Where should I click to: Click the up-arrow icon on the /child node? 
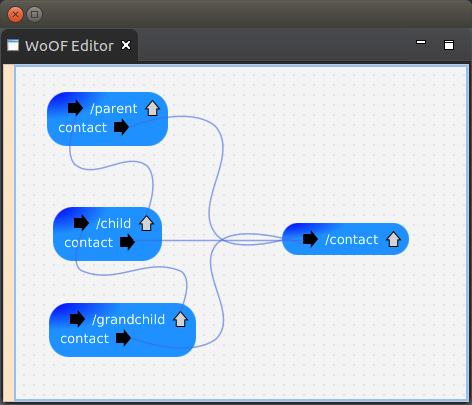[146, 223]
